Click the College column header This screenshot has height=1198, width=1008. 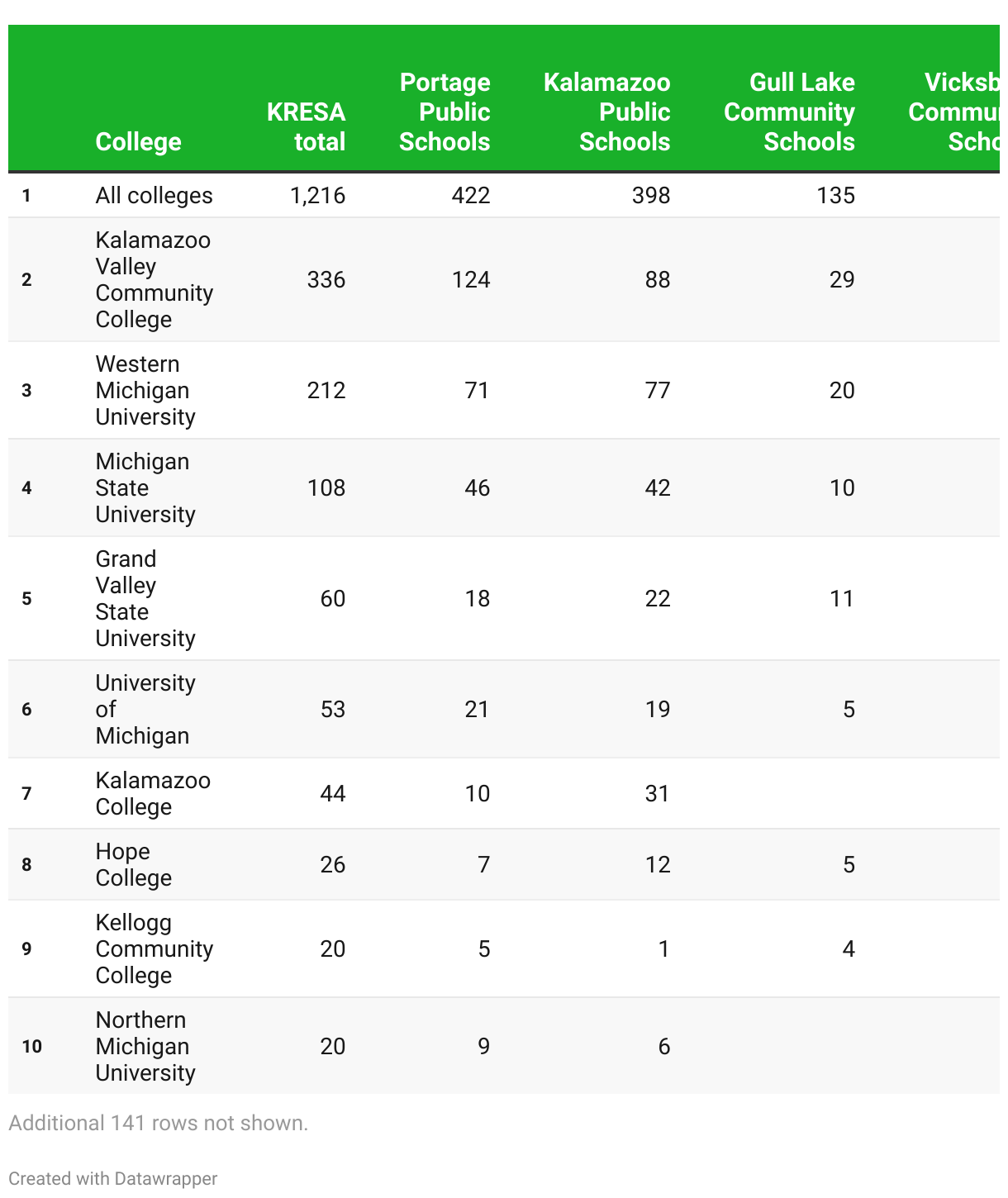pyautogui.click(x=138, y=142)
